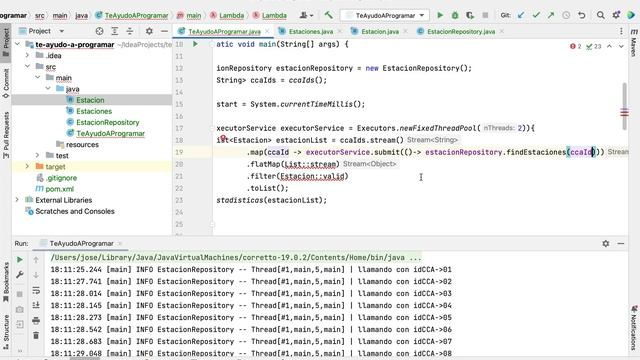The width and height of the screenshot is (640, 360).
Task: Open IDE settings gear in top toolbar
Action: pyautogui.click(x=616, y=16)
